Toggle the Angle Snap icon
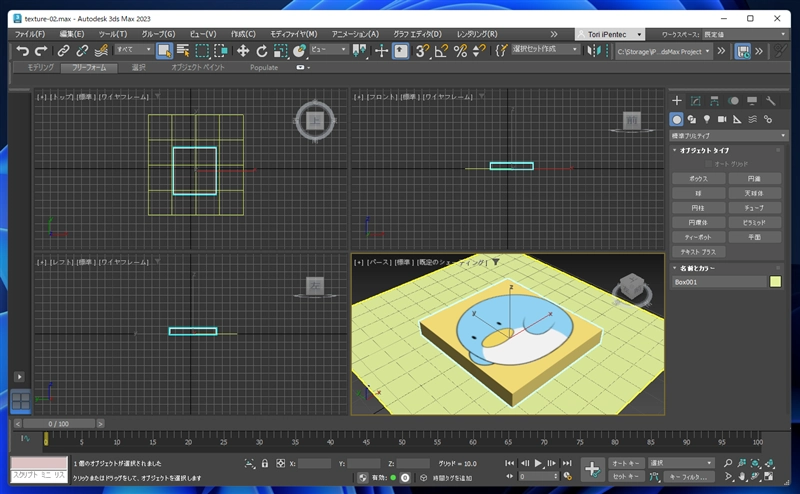800x494 pixels. tap(441, 51)
